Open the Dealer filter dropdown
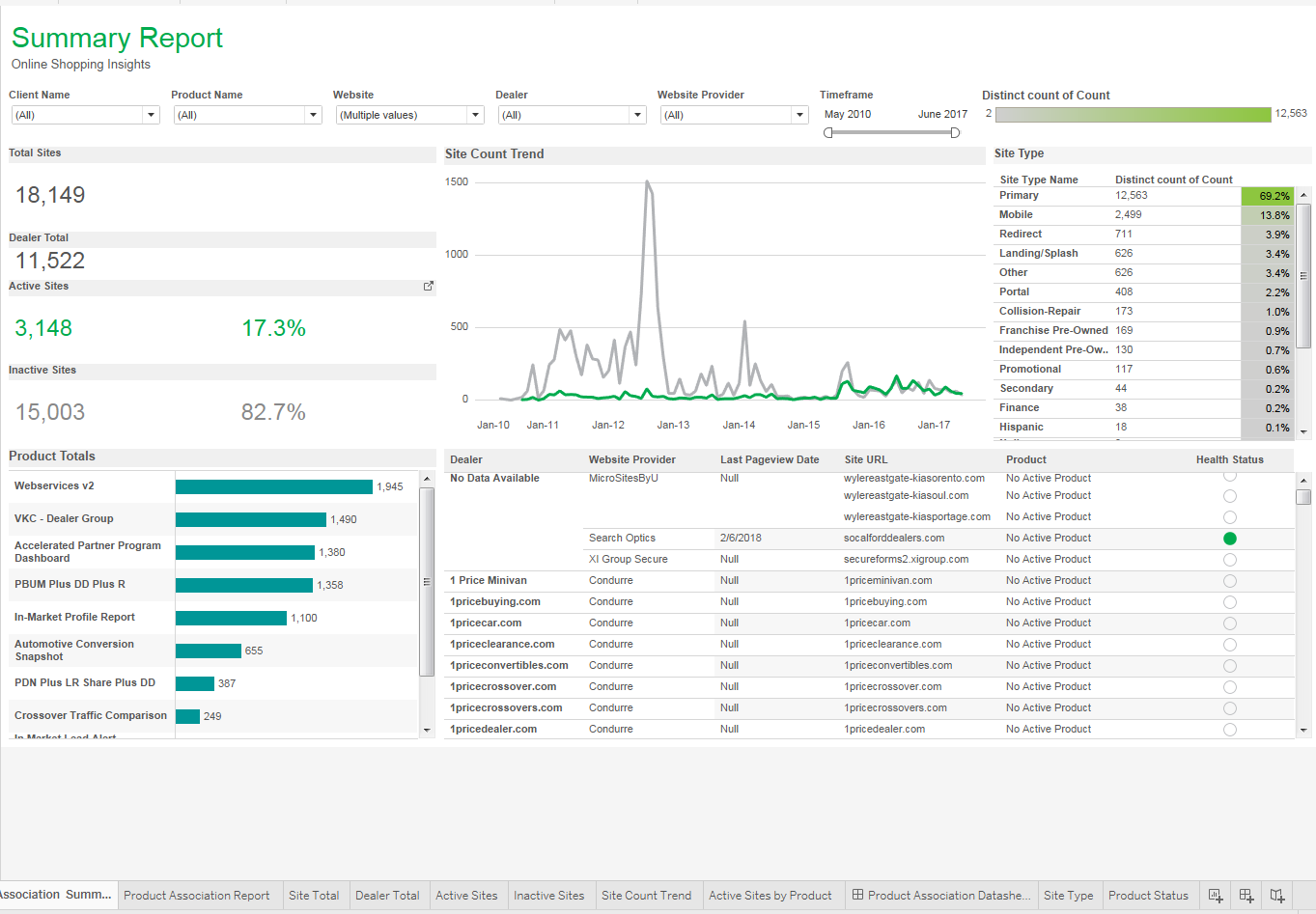 click(x=572, y=115)
